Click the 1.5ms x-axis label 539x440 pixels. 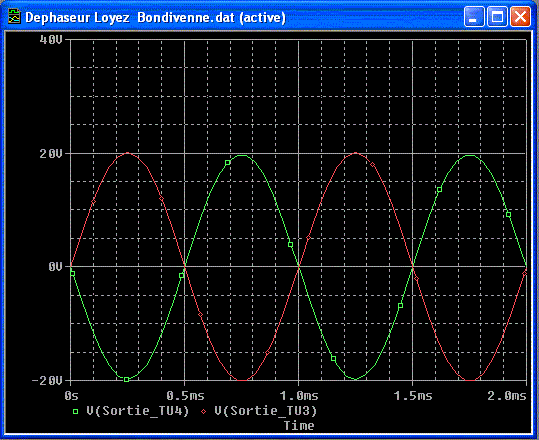pyautogui.click(x=413, y=396)
